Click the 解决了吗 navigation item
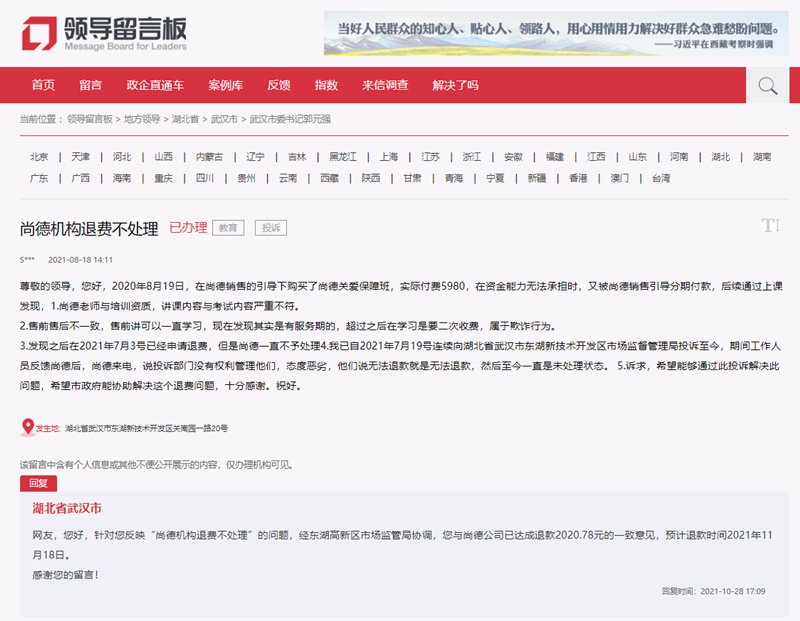This screenshot has width=800, height=621. (455, 86)
